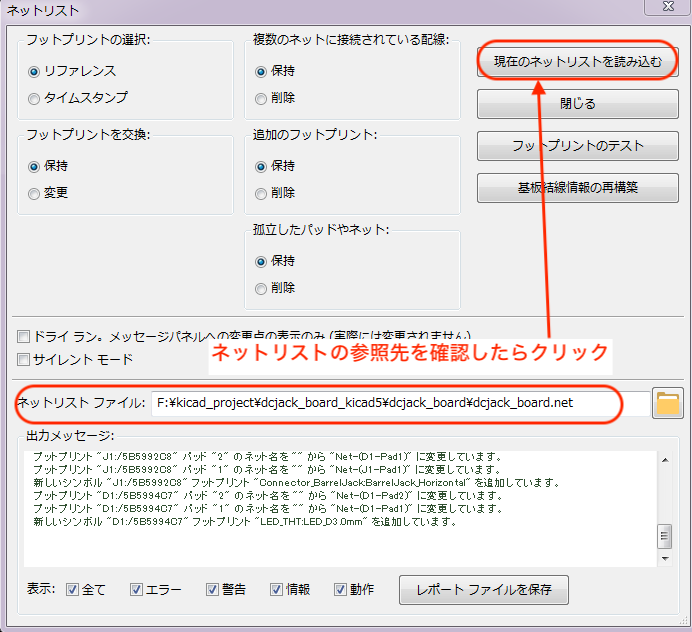
Task: Close the ネットリスト dialog window
Action: coord(668,7)
